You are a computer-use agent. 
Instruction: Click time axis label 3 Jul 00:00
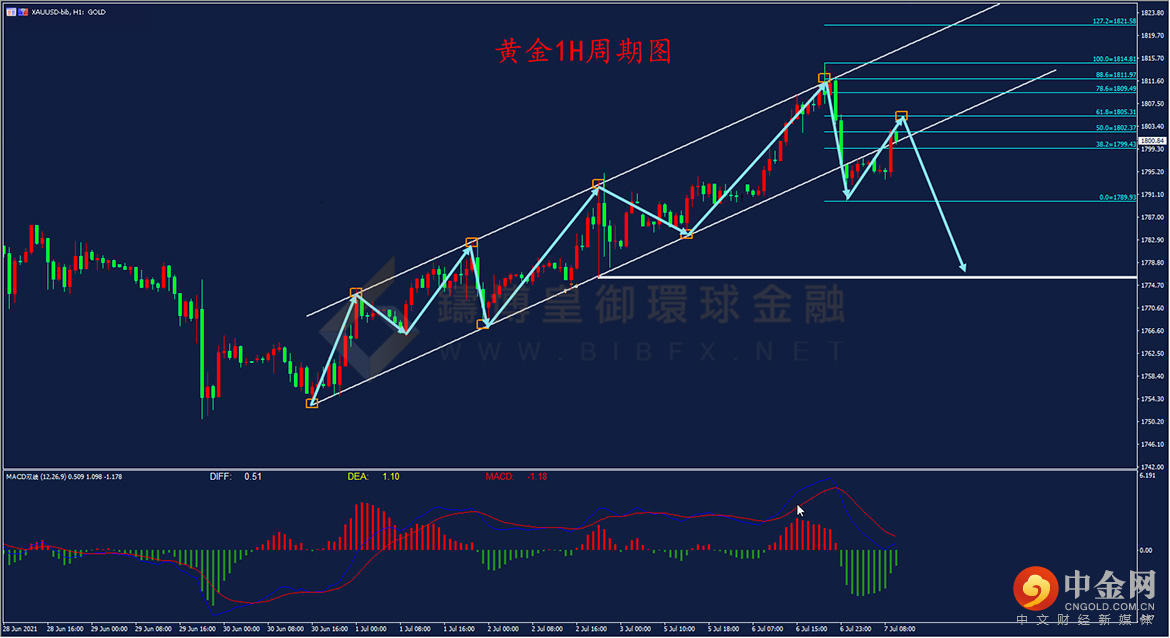coord(635,628)
